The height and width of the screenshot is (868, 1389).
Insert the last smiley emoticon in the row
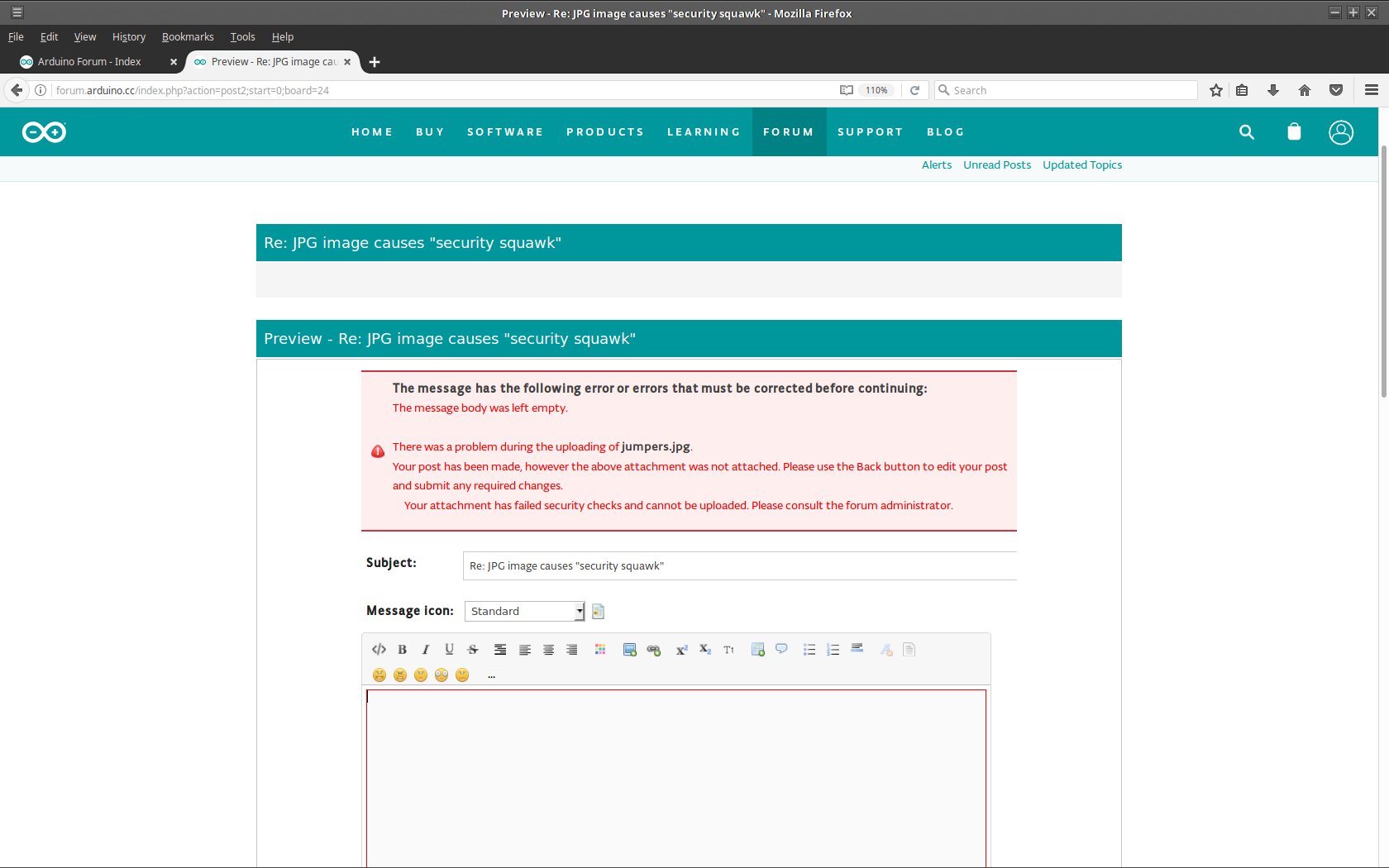pos(462,675)
